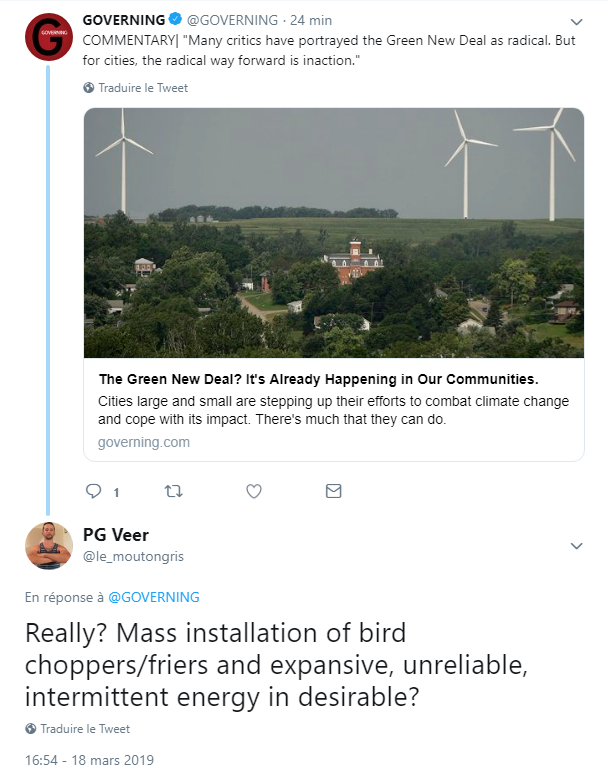
Task: Open the PG Veer display name
Action: coord(116,535)
